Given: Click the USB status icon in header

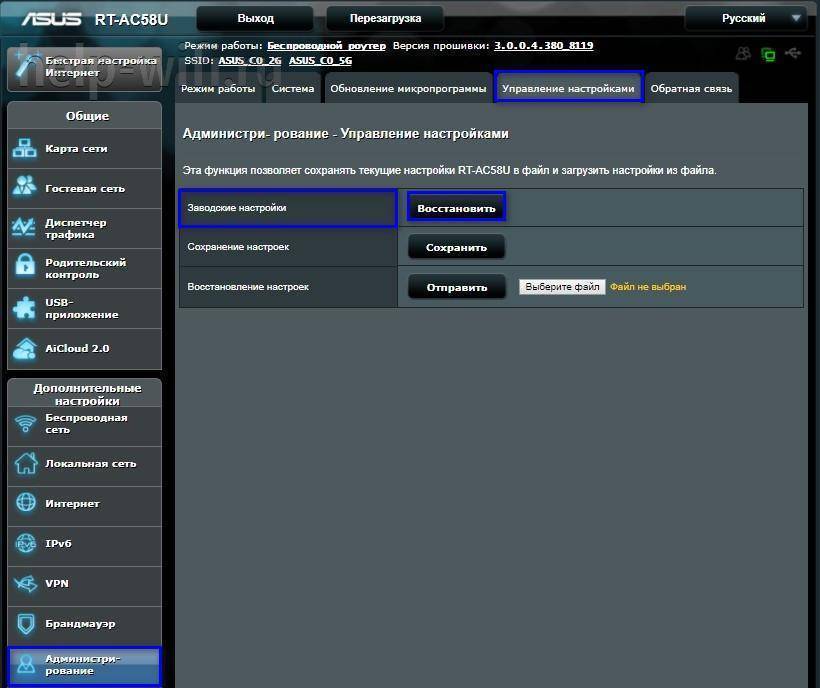Looking at the screenshot, I should point(793,53).
